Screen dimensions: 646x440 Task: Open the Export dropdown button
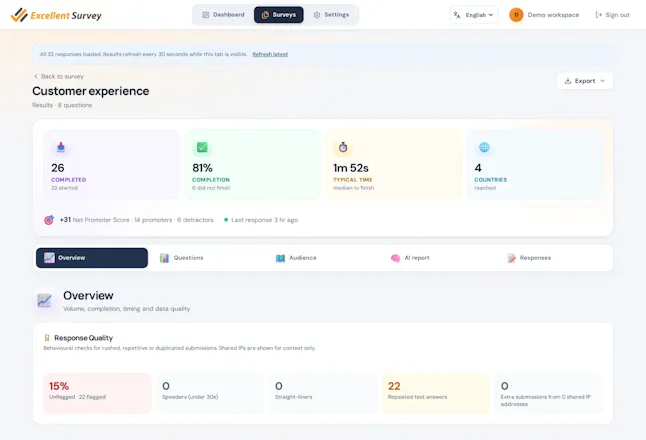585,81
